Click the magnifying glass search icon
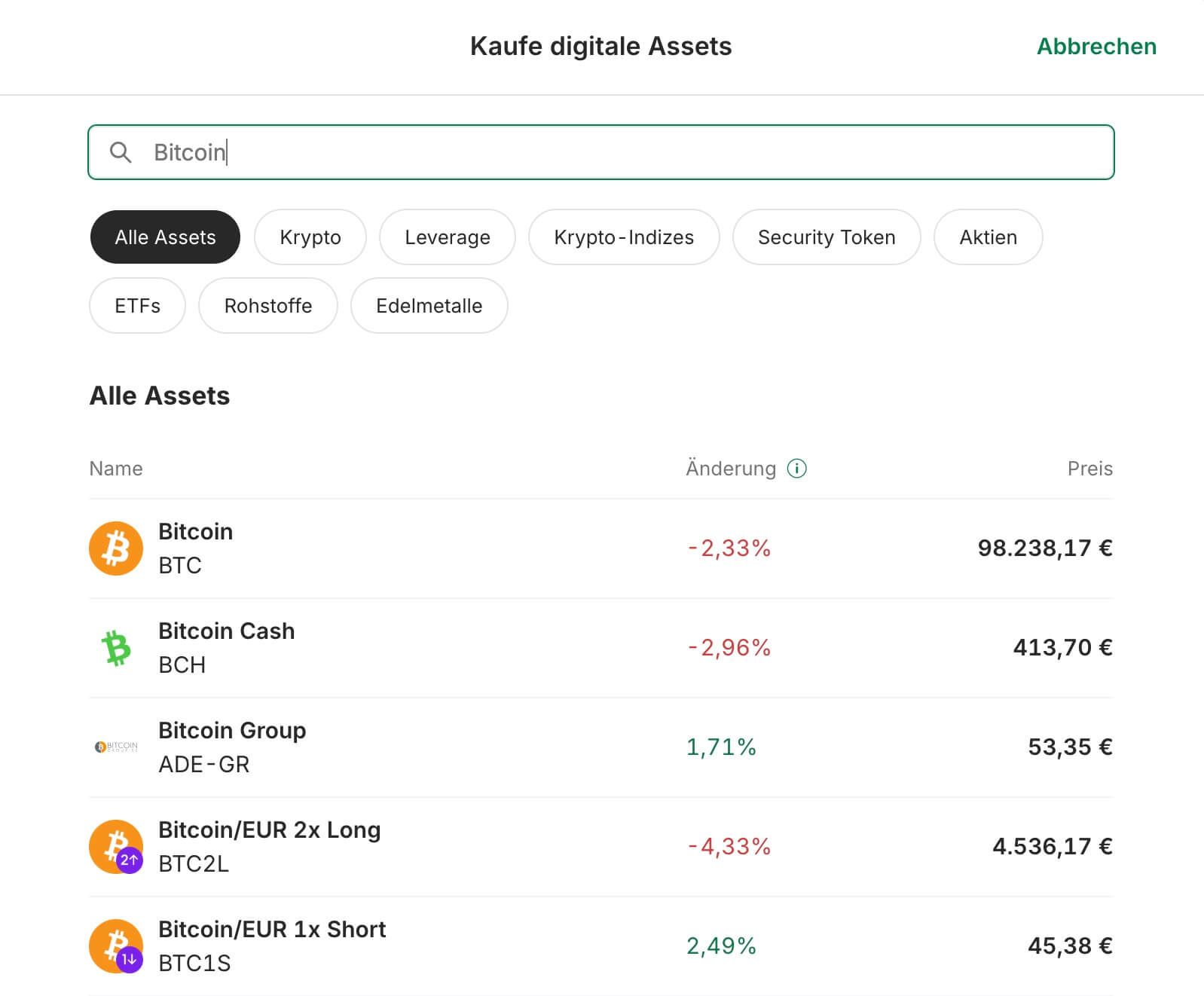The height and width of the screenshot is (996, 1204). point(121,152)
